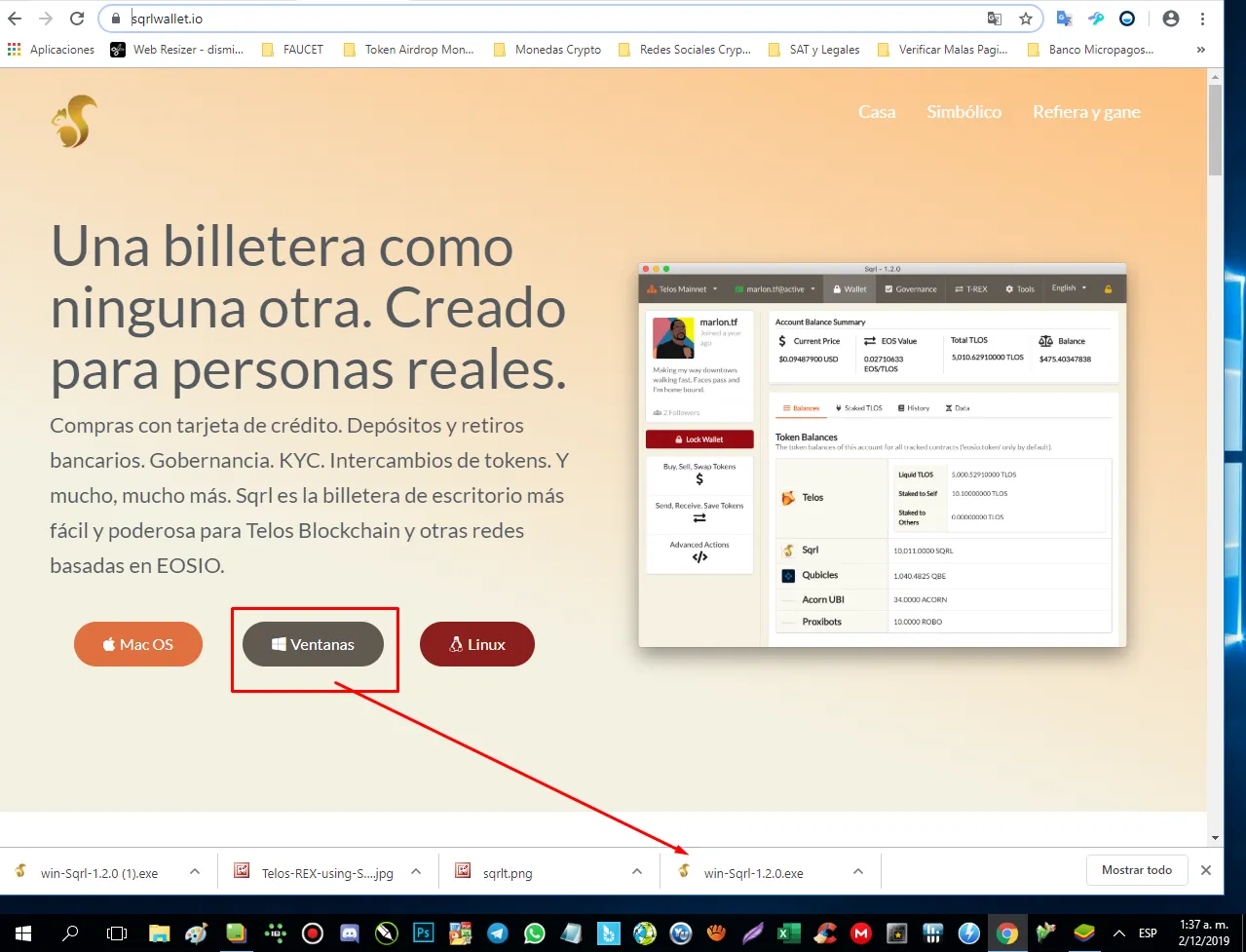Viewport: 1246px width, 952px height.
Task: Open Task View from the taskbar
Action: pos(117,933)
